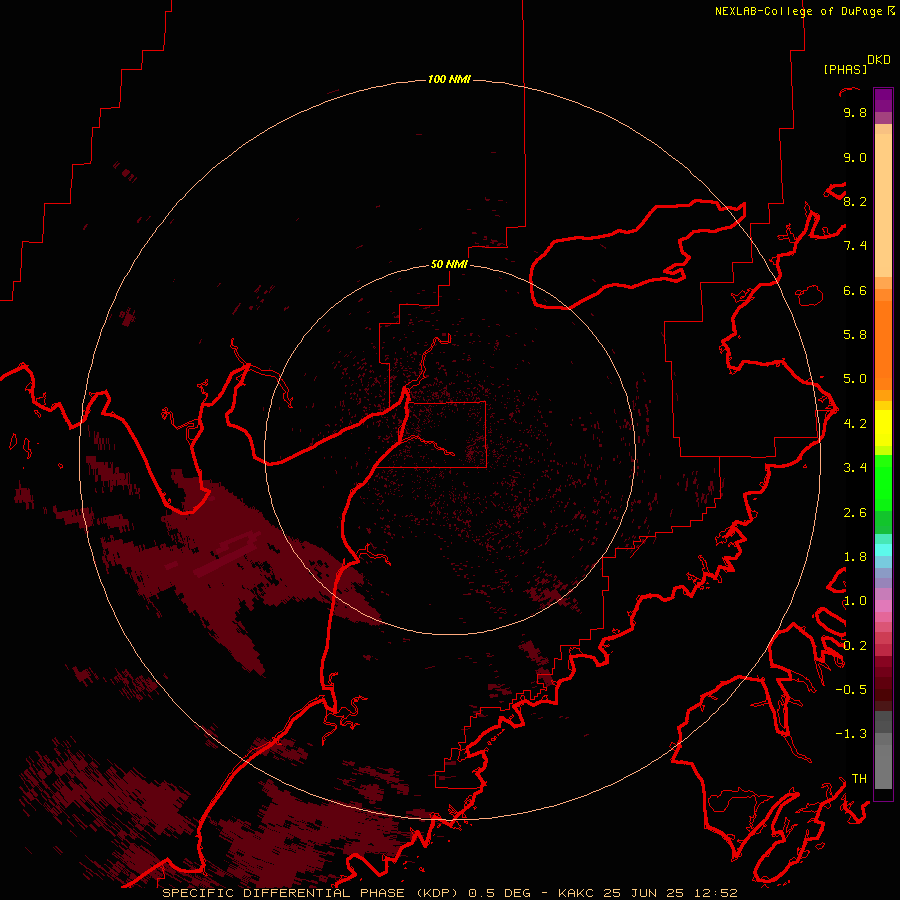
Task: Click the 50 NMI range ring label
Action: coord(449,264)
